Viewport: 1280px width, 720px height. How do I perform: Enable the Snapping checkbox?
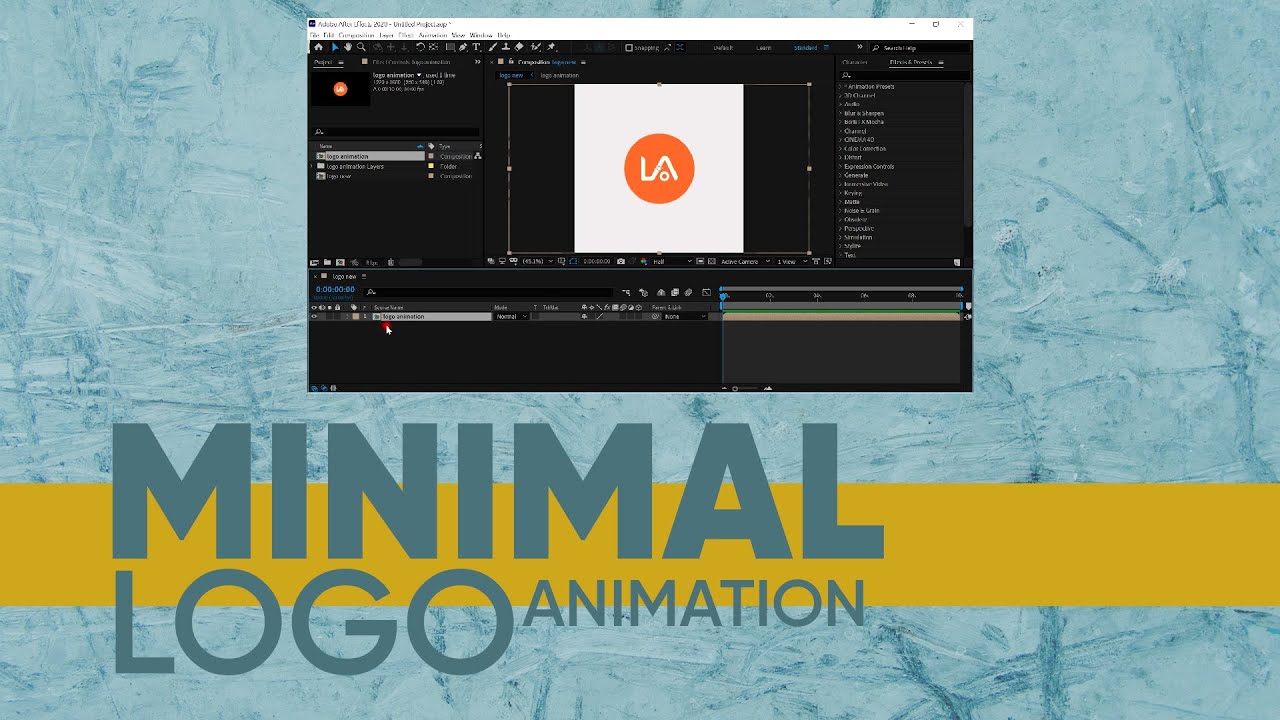pyautogui.click(x=628, y=47)
